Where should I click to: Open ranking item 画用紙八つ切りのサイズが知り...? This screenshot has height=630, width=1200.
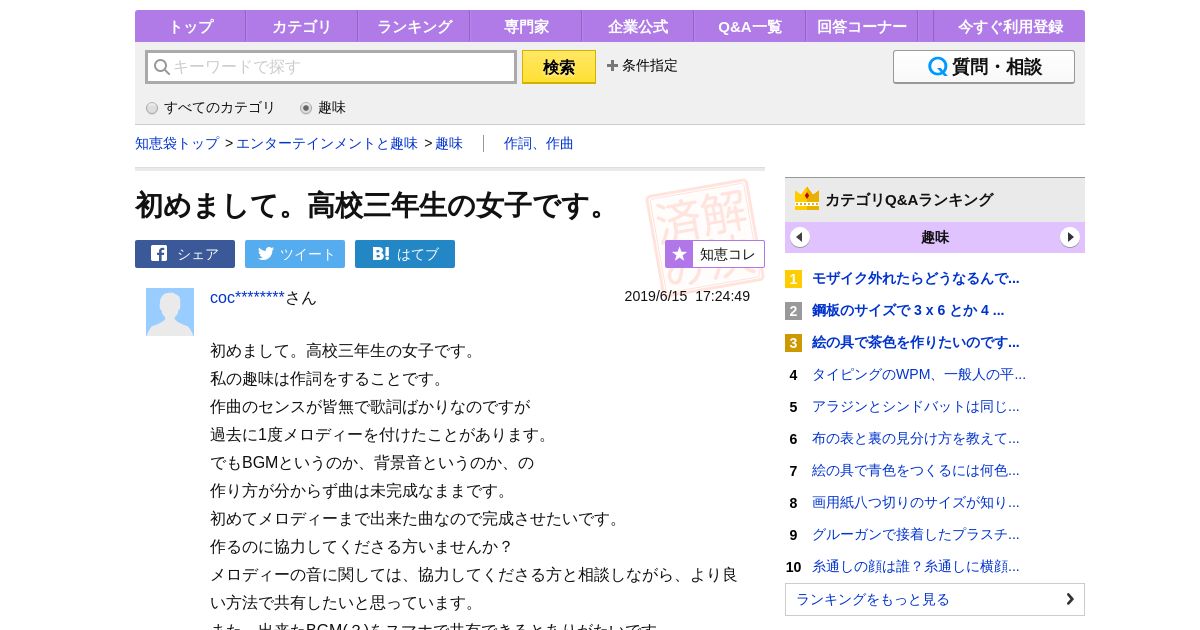pos(916,502)
